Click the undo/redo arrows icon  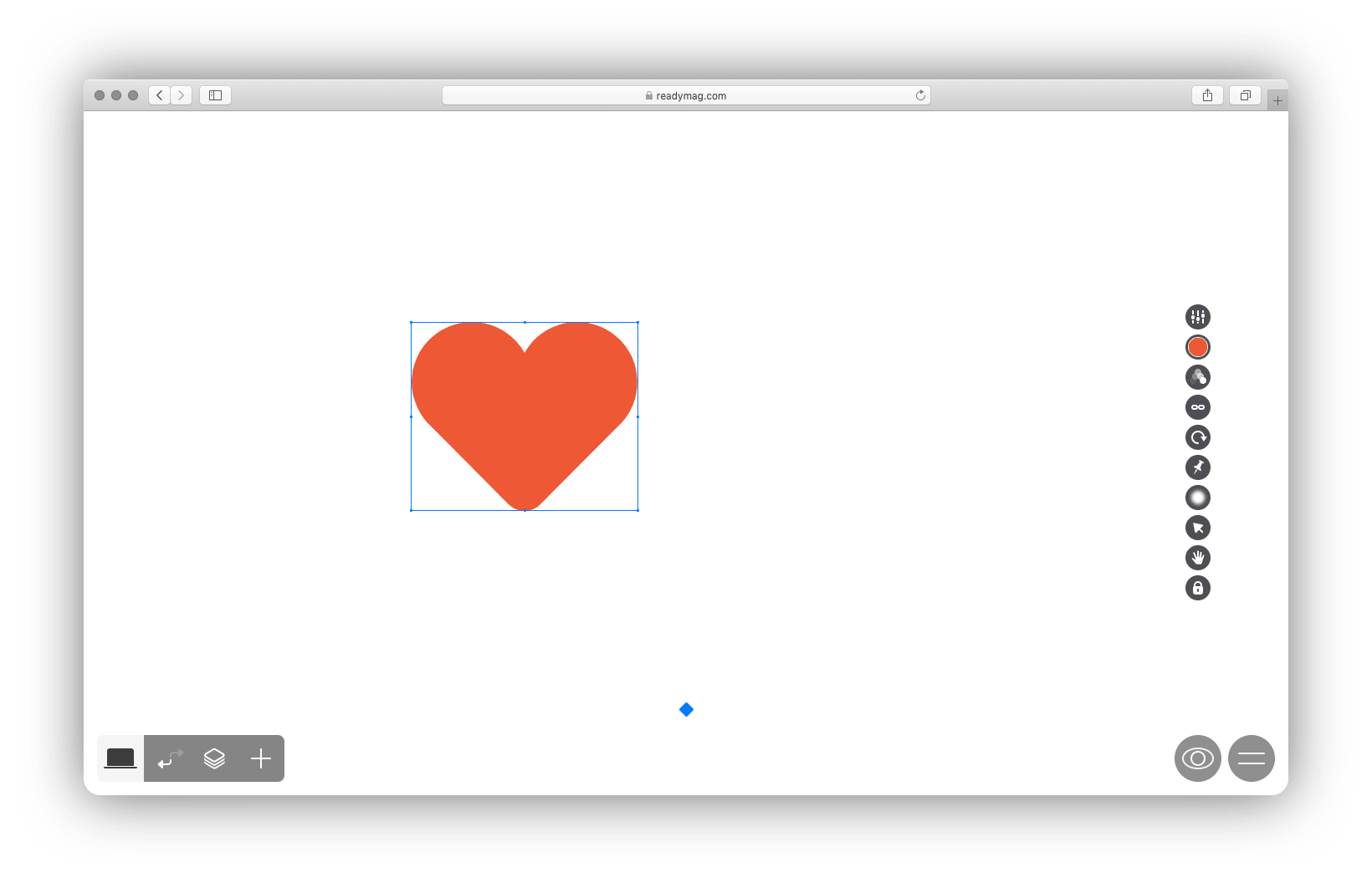coord(170,758)
